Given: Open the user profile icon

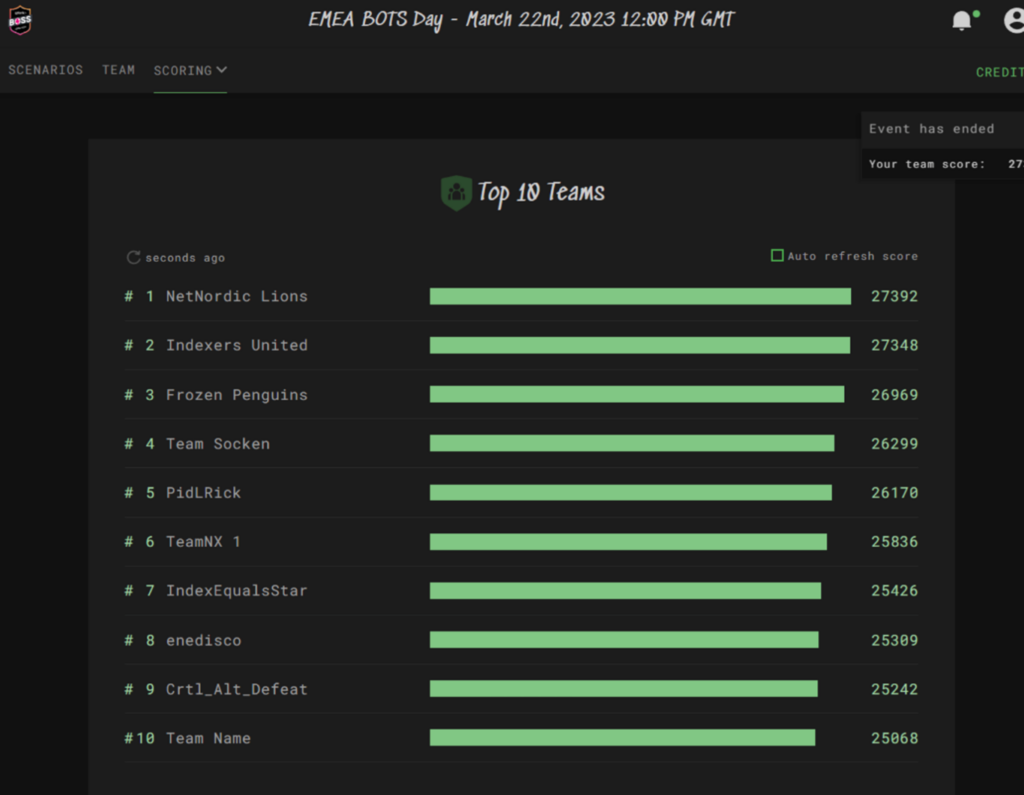Looking at the screenshot, I should (1014, 21).
